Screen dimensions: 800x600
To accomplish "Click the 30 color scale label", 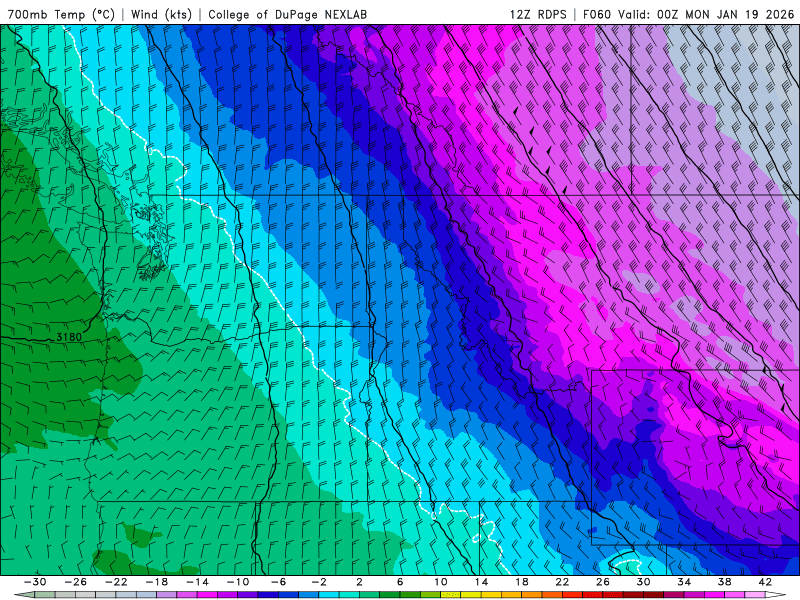I will coord(643,582).
